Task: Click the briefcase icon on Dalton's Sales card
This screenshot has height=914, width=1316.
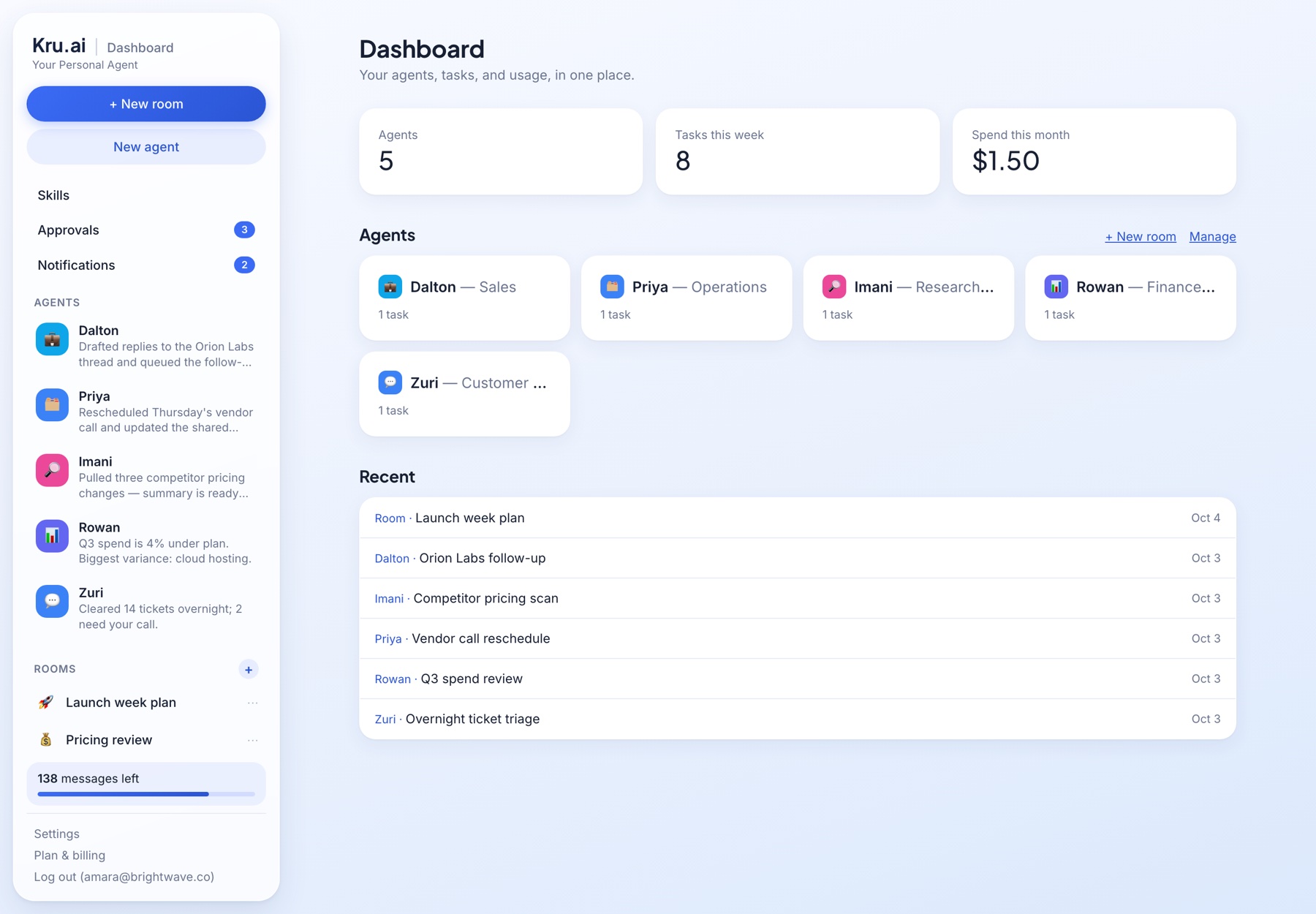Action: [x=390, y=287]
